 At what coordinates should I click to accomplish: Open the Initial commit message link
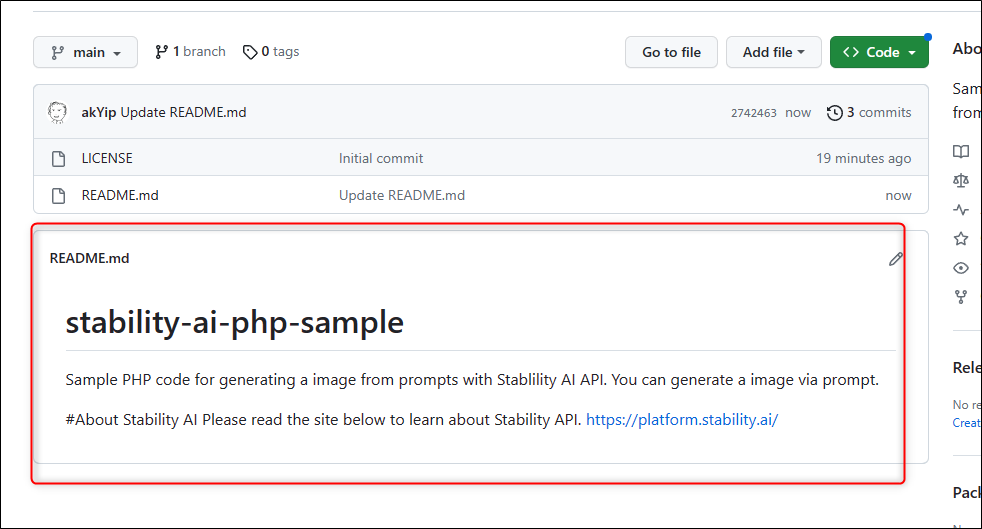coord(381,158)
